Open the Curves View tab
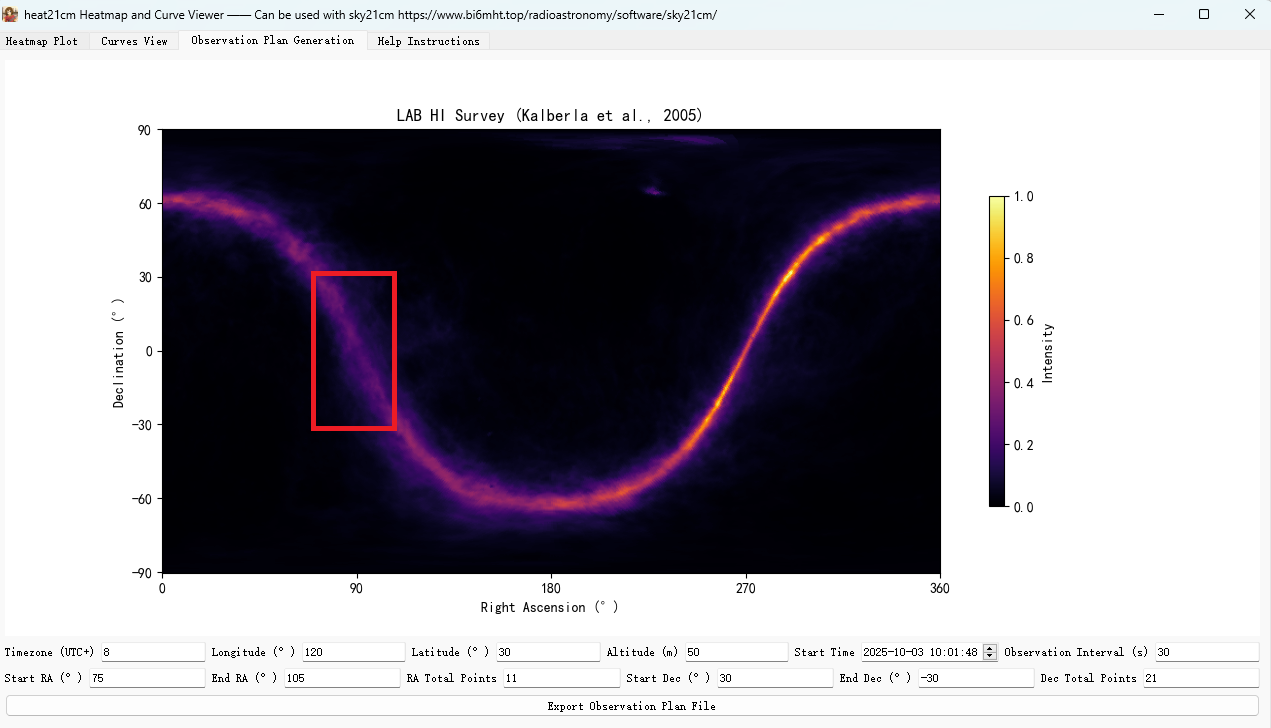The height and width of the screenshot is (728, 1271). [134, 41]
